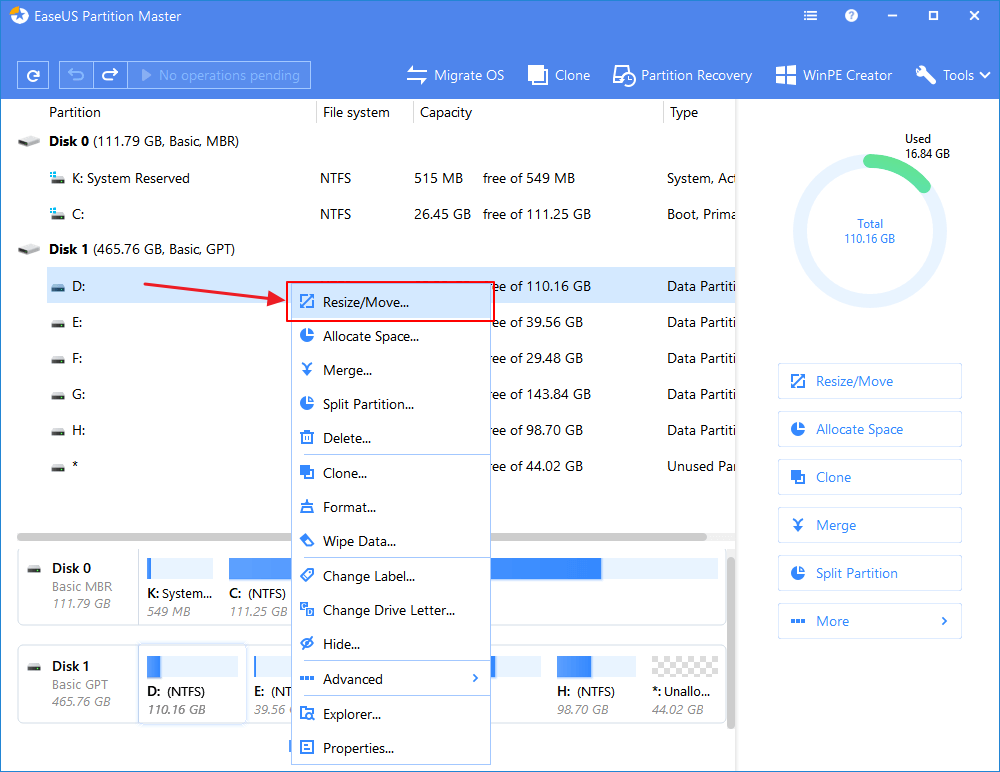This screenshot has height=772, width=1000.
Task: Click the horizontal scrollbar of partition list
Action: point(362,537)
